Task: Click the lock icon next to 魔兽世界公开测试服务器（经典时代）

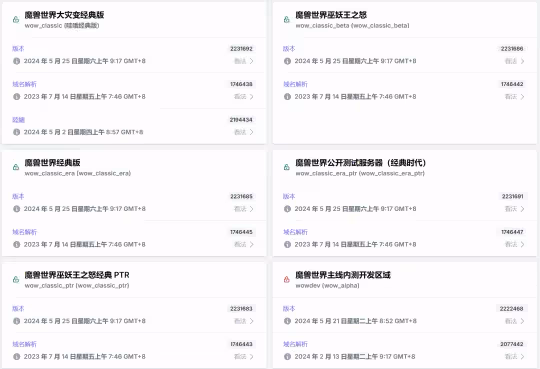Action: click(x=287, y=167)
